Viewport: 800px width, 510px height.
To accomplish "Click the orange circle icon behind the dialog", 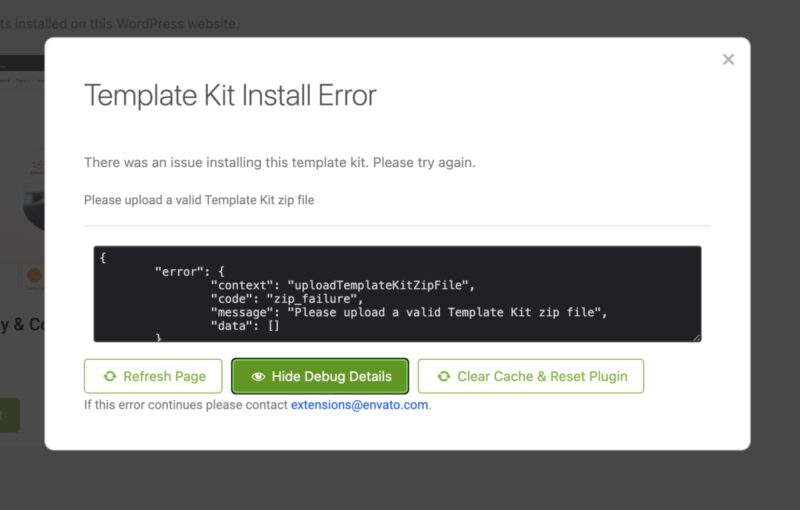I will pyautogui.click(x=34, y=275).
